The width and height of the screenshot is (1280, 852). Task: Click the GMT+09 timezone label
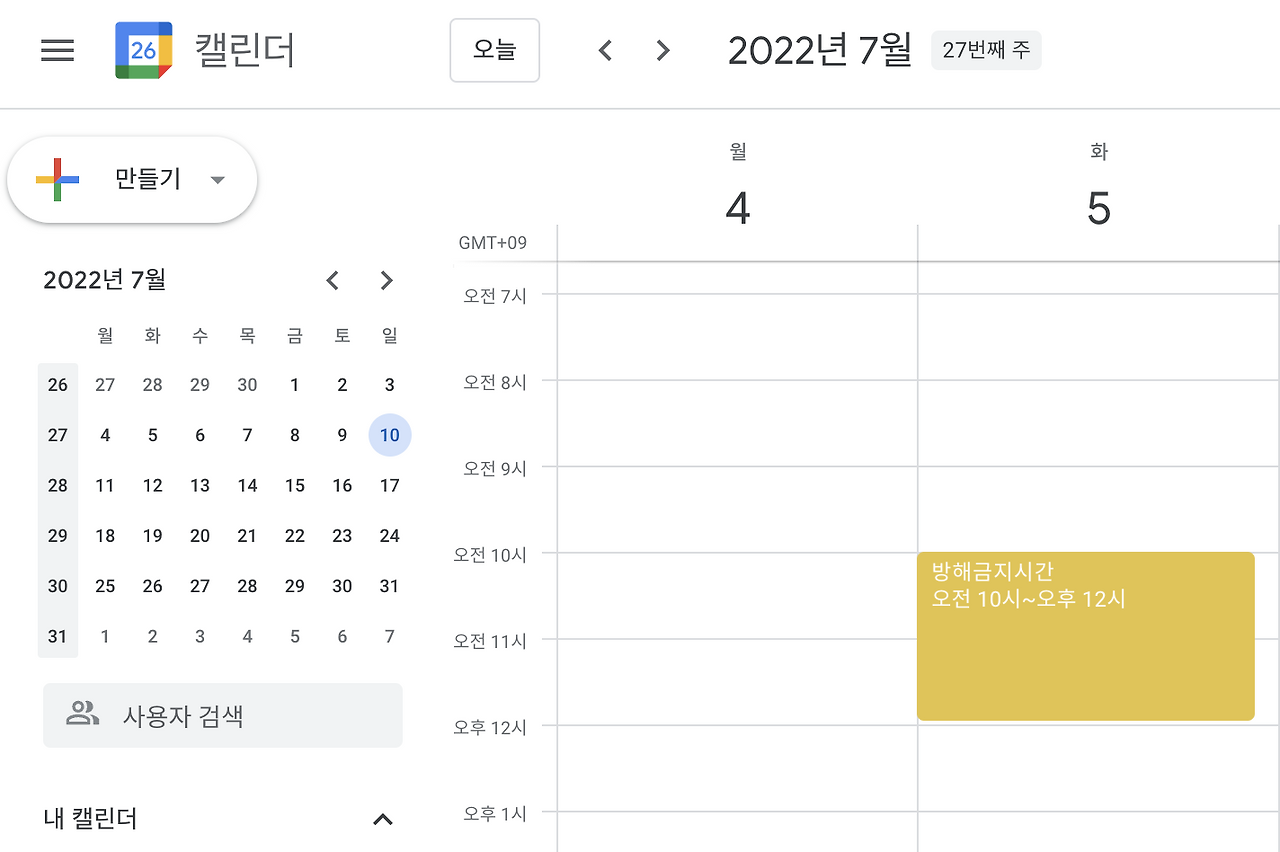pyautogui.click(x=492, y=242)
